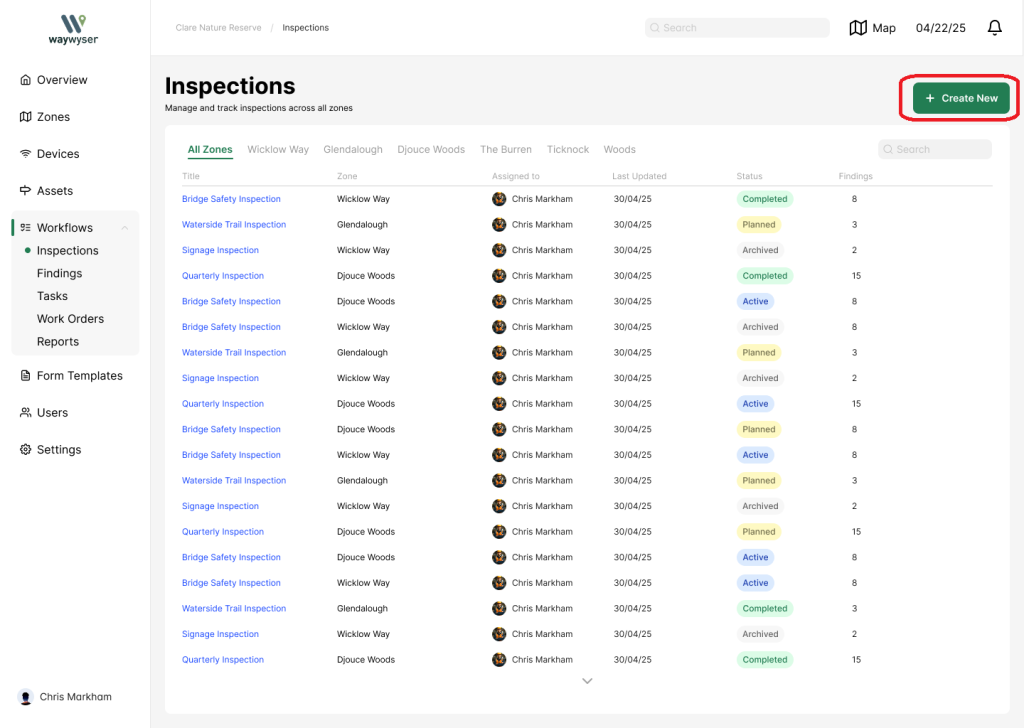Click the Zones map icon in sidebar

click(26, 117)
